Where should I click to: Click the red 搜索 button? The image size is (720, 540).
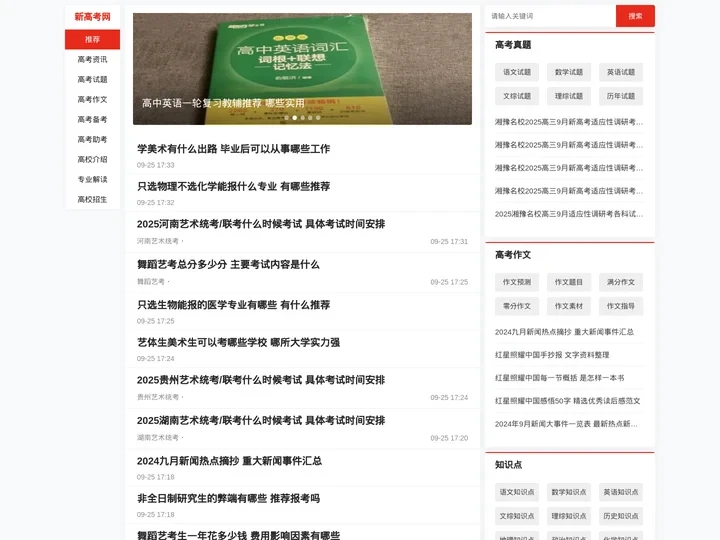635,16
